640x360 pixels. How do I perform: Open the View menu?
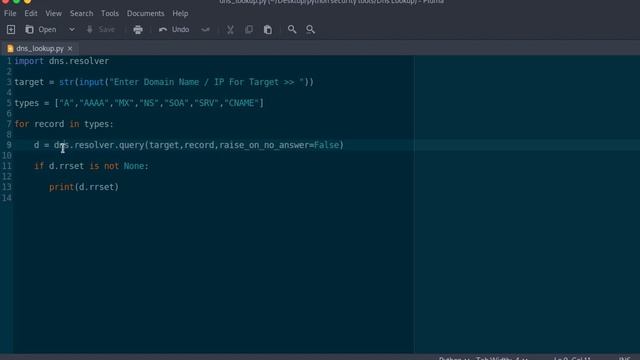tap(53, 13)
